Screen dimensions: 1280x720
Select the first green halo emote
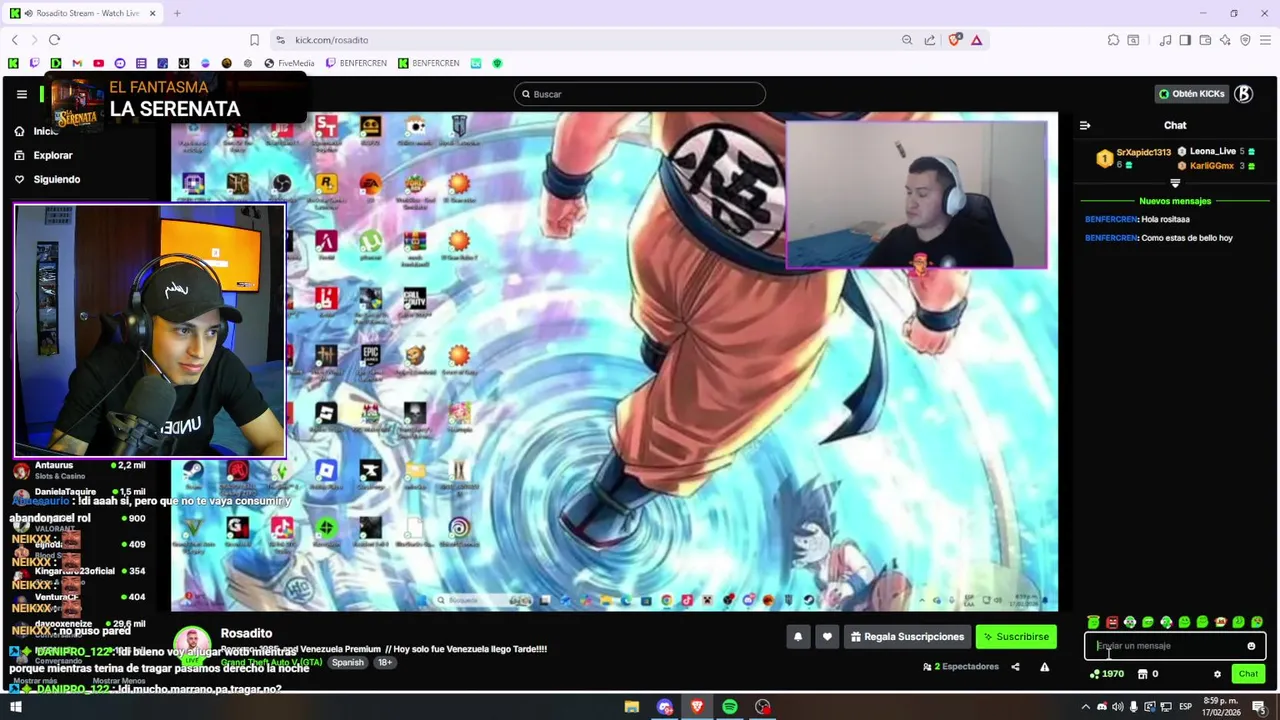coord(1093,622)
